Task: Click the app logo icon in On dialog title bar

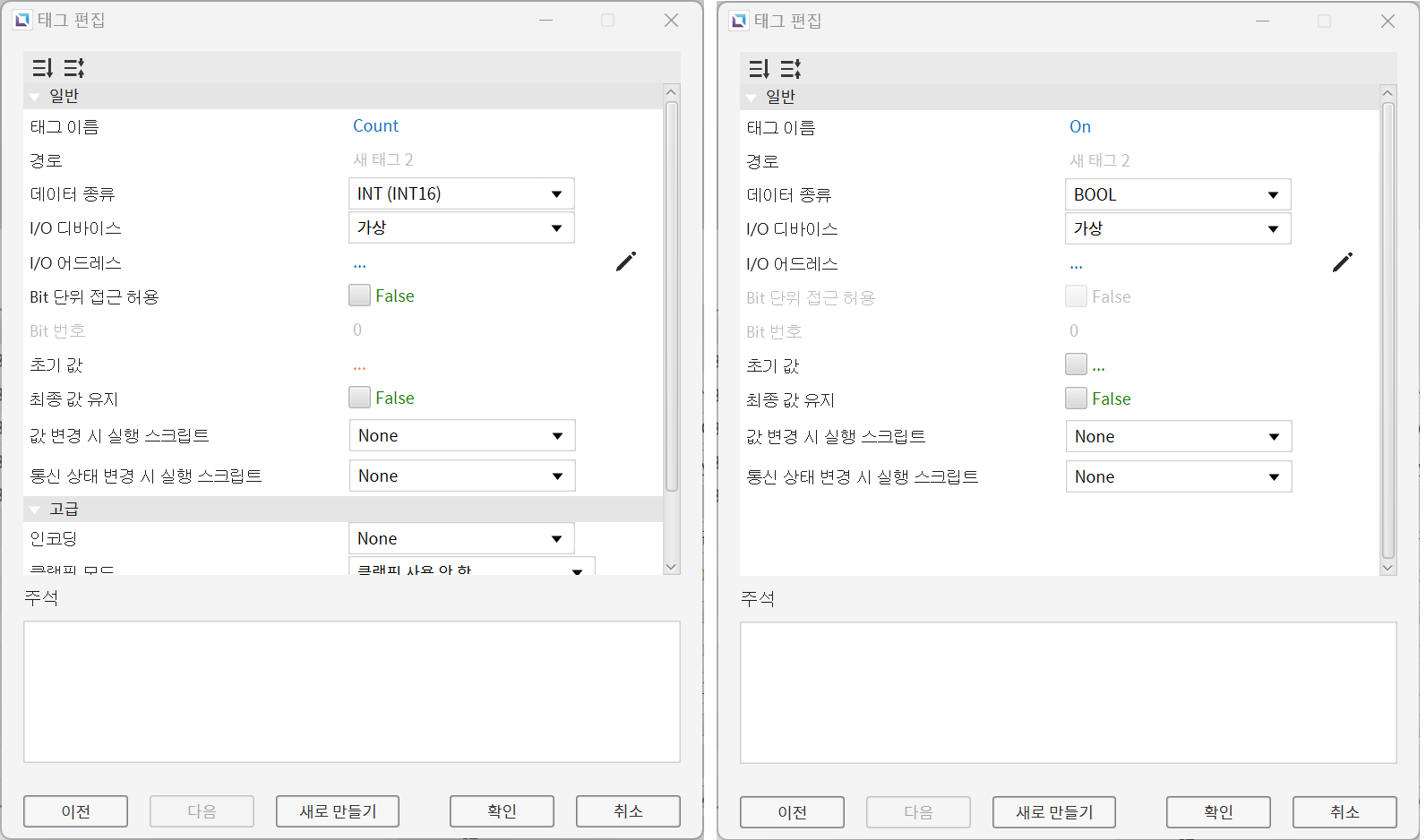Action: 739,21
